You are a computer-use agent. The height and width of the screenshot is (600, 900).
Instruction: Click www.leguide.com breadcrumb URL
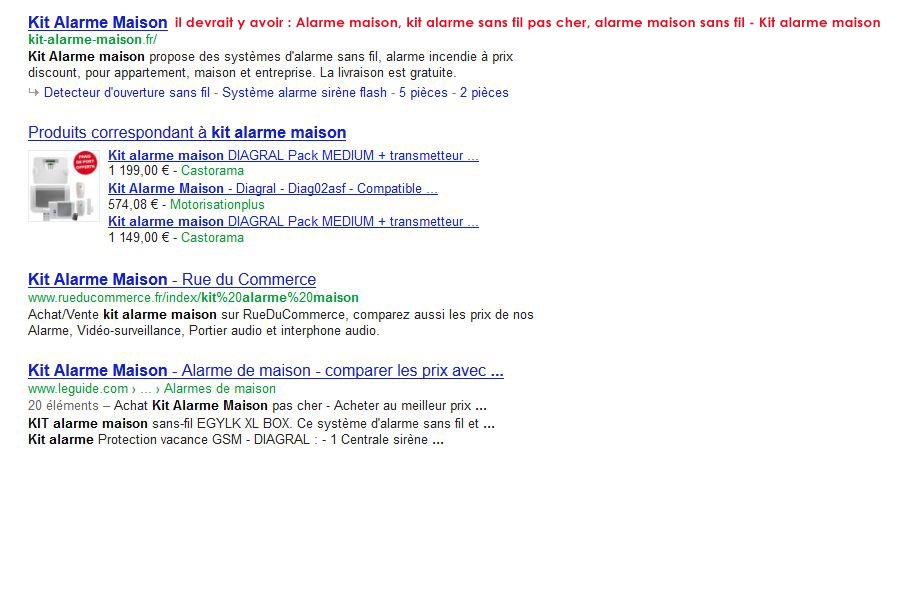click(78, 389)
